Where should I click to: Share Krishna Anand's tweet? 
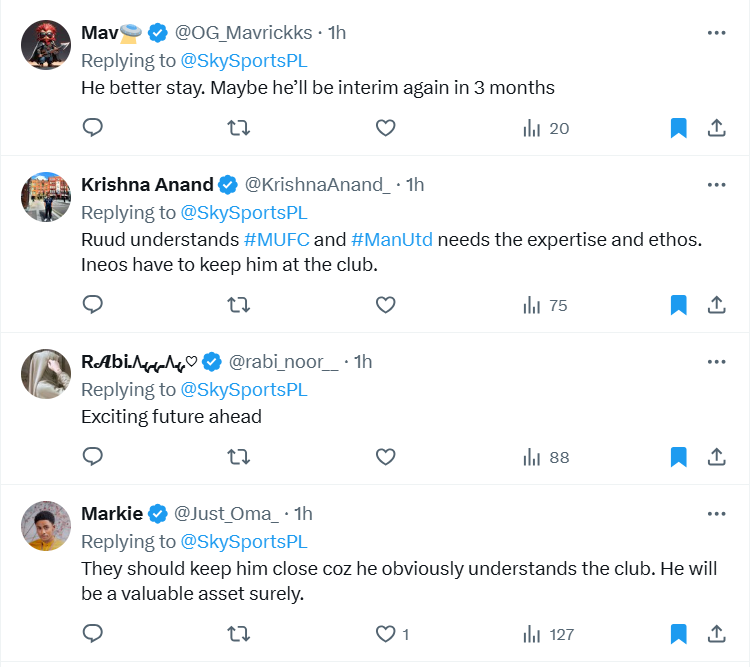tap(716, 305)
